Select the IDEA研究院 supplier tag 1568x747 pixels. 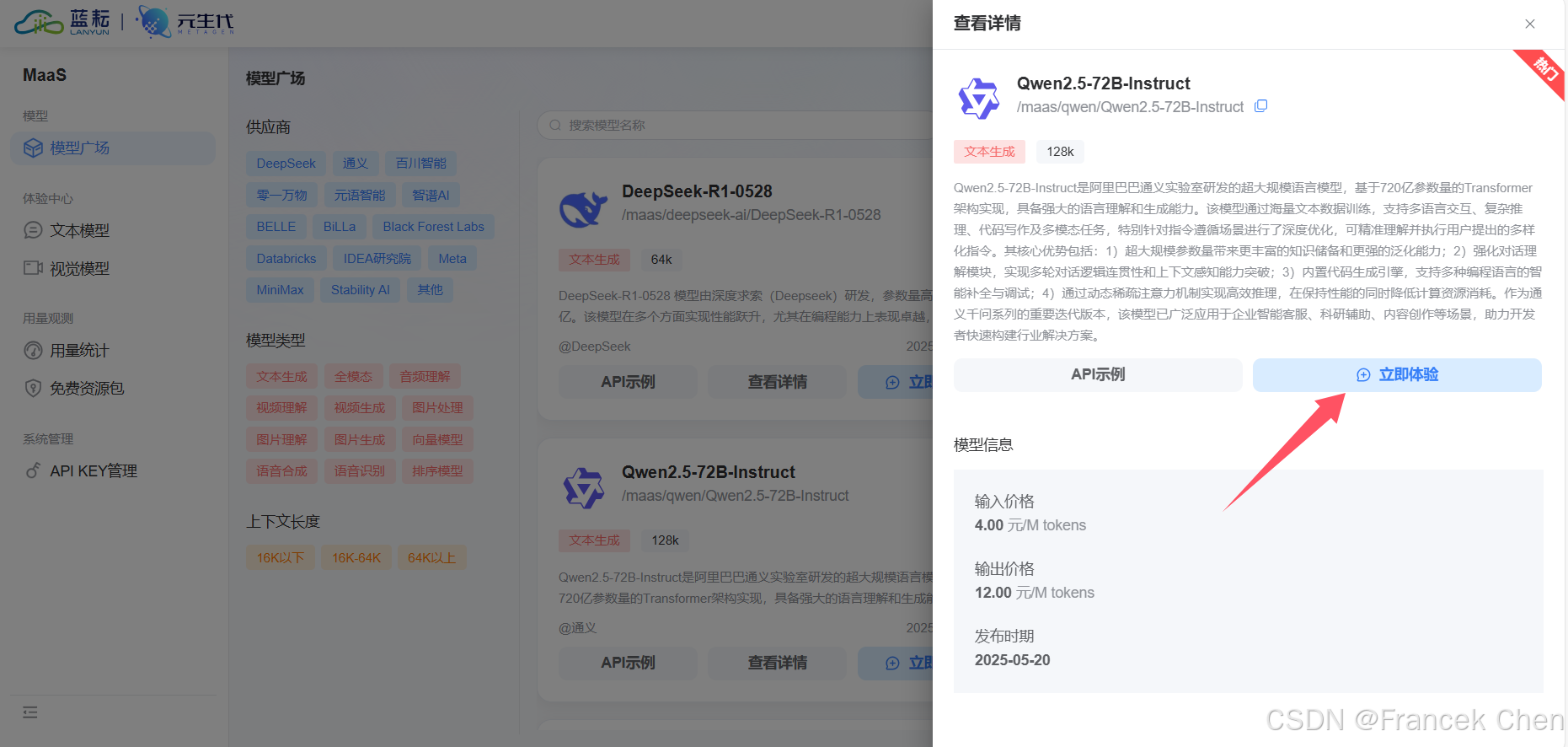[377, 259]
